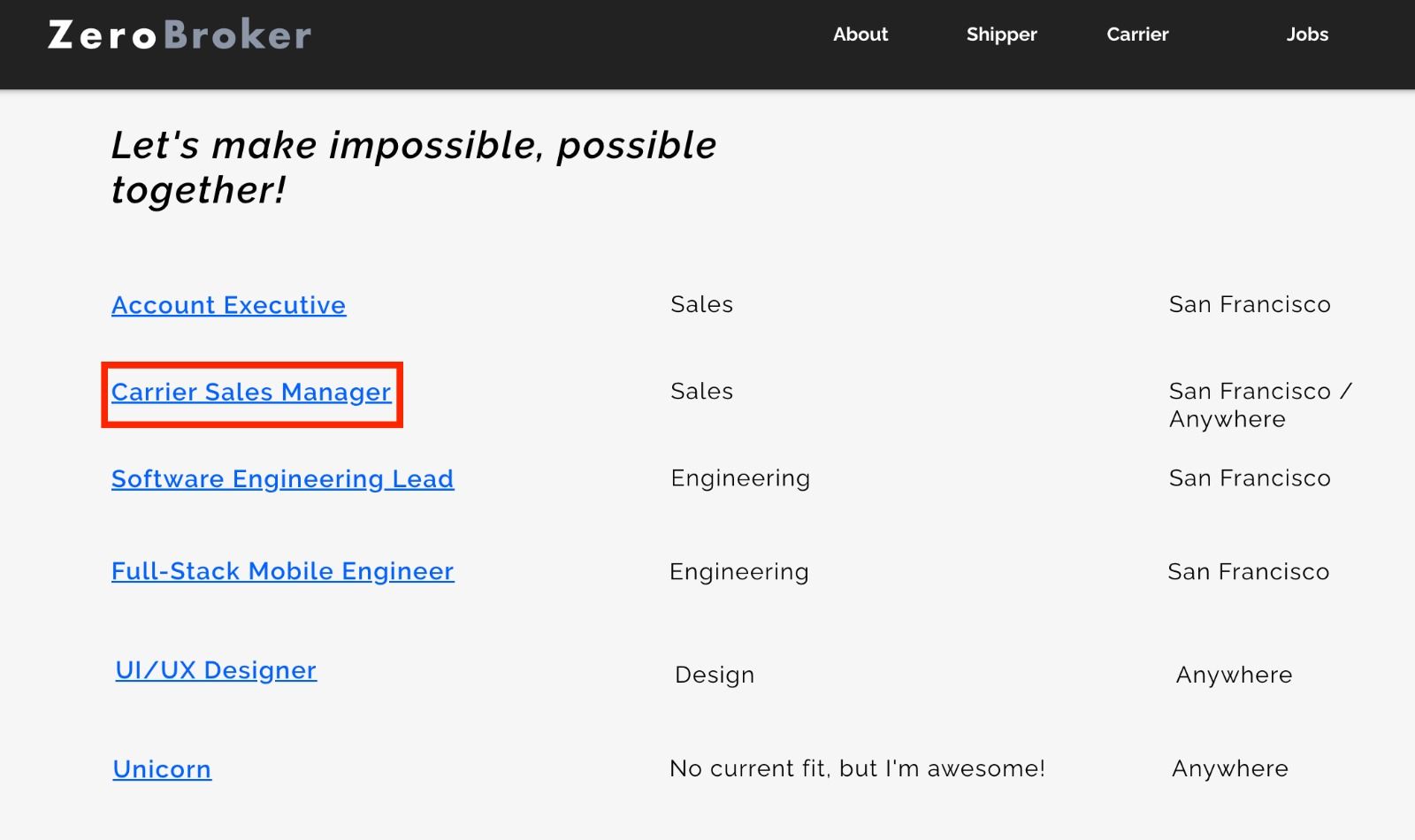Click the ZeroBroker logo
This screenshot has width=1415, height=840.
coord(180,35)
